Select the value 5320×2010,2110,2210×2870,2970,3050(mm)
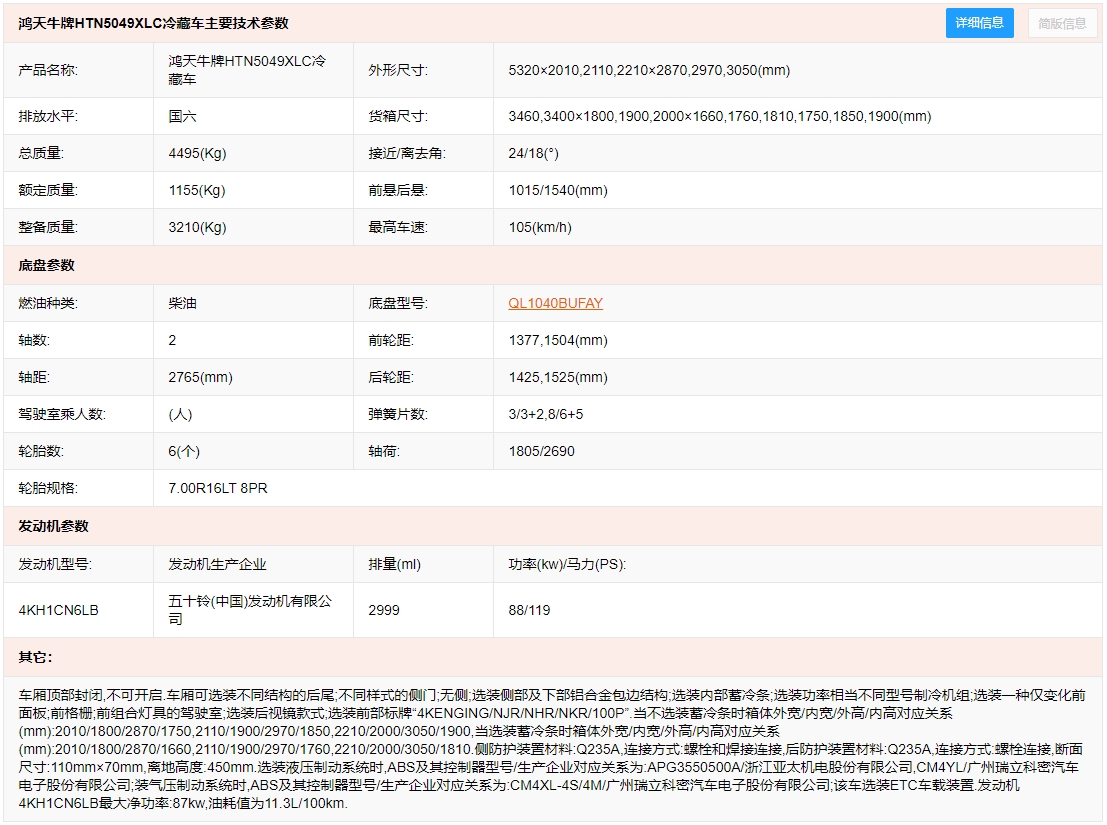The width and height of the screenshot is (1107, 825). coord(649,70)
